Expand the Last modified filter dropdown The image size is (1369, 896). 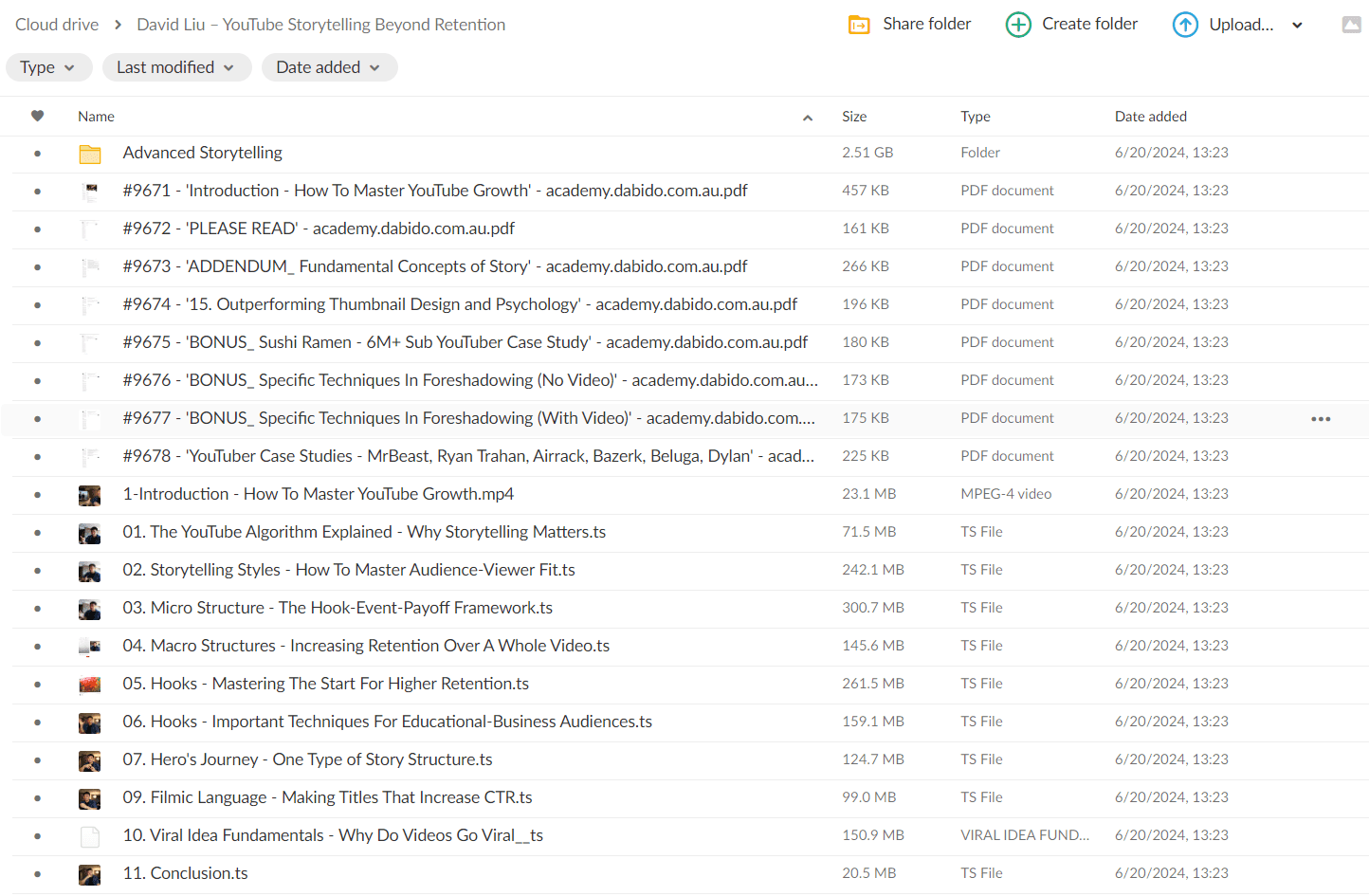pyautogui.click(x=176, y=67)
